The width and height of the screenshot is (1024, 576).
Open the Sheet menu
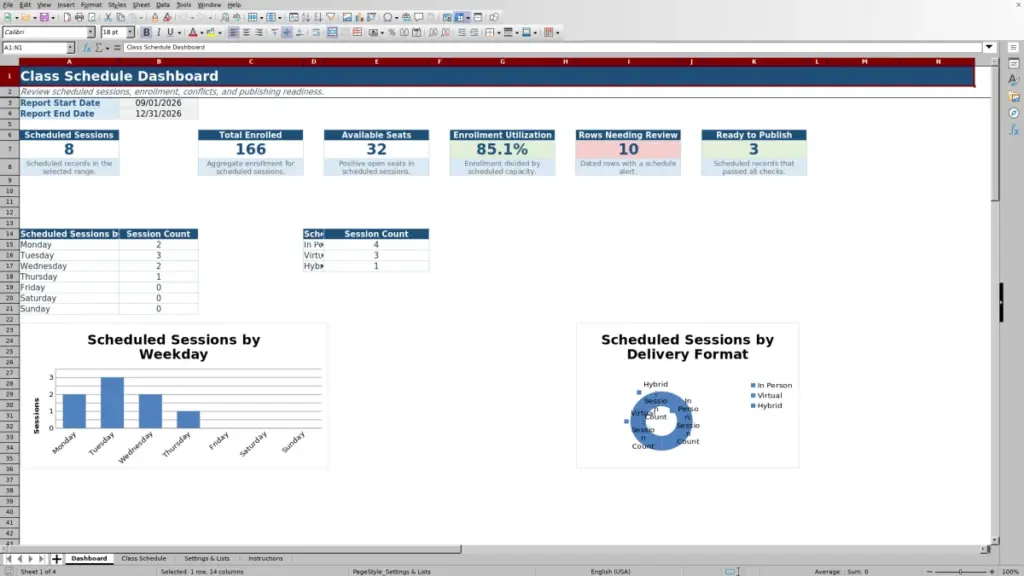(x=141, y=5)
